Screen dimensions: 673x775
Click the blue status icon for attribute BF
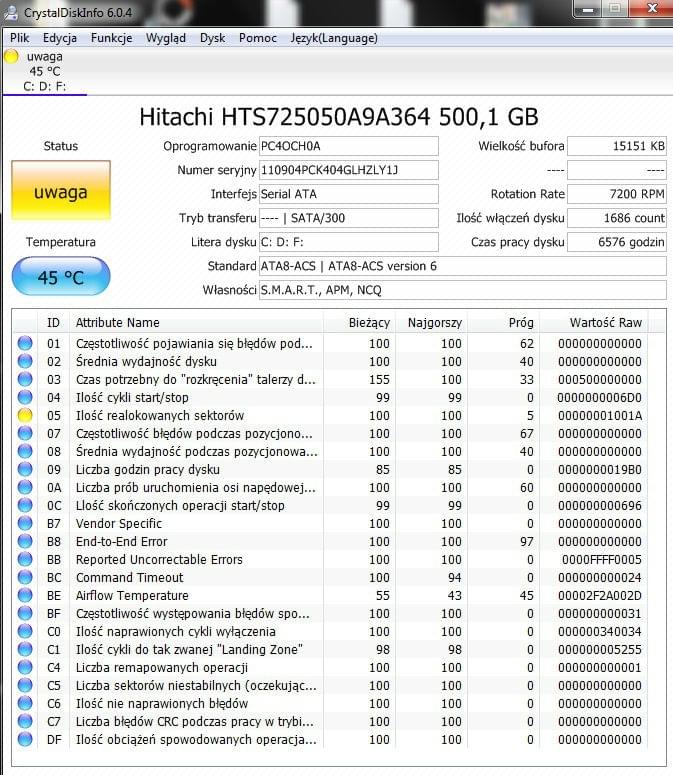25,613
